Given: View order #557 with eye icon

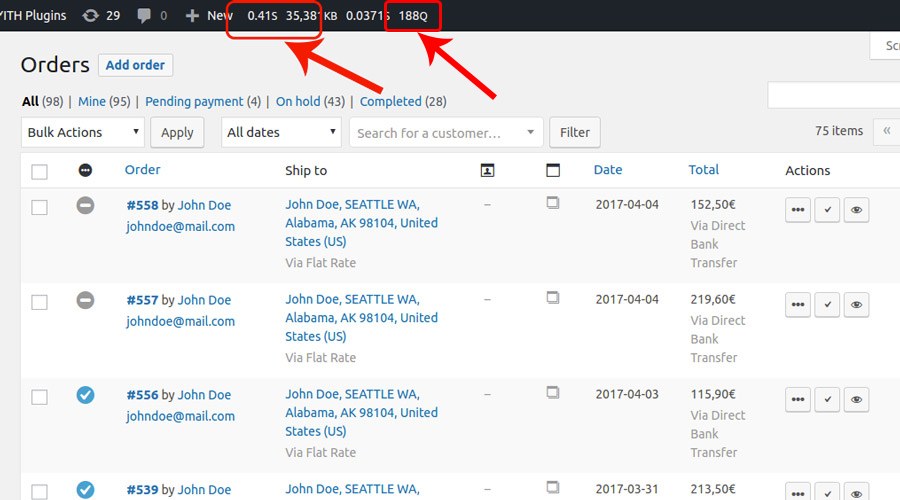Looking at the screenshot, I should (x=856, y=304).
